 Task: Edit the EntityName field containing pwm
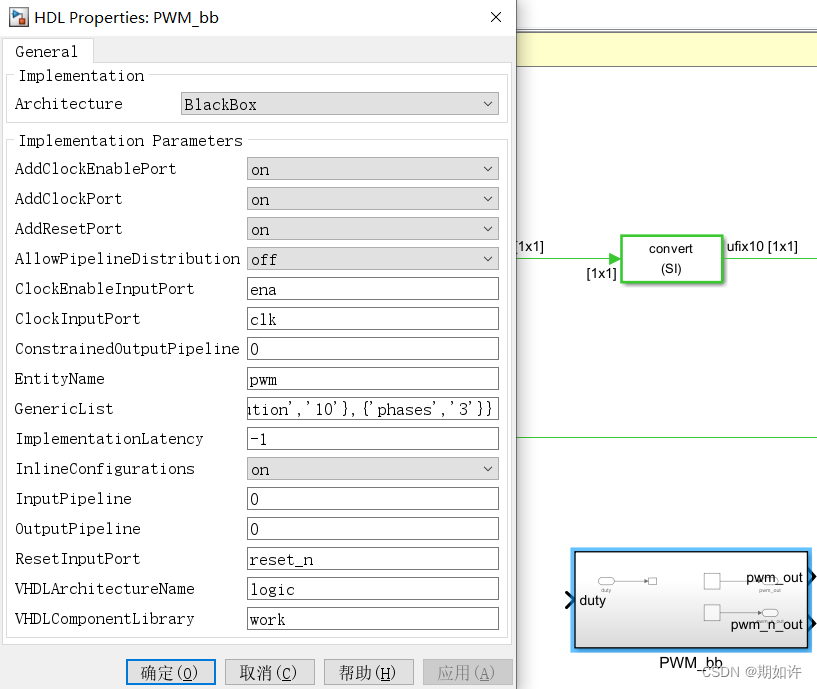click(372, 378)
